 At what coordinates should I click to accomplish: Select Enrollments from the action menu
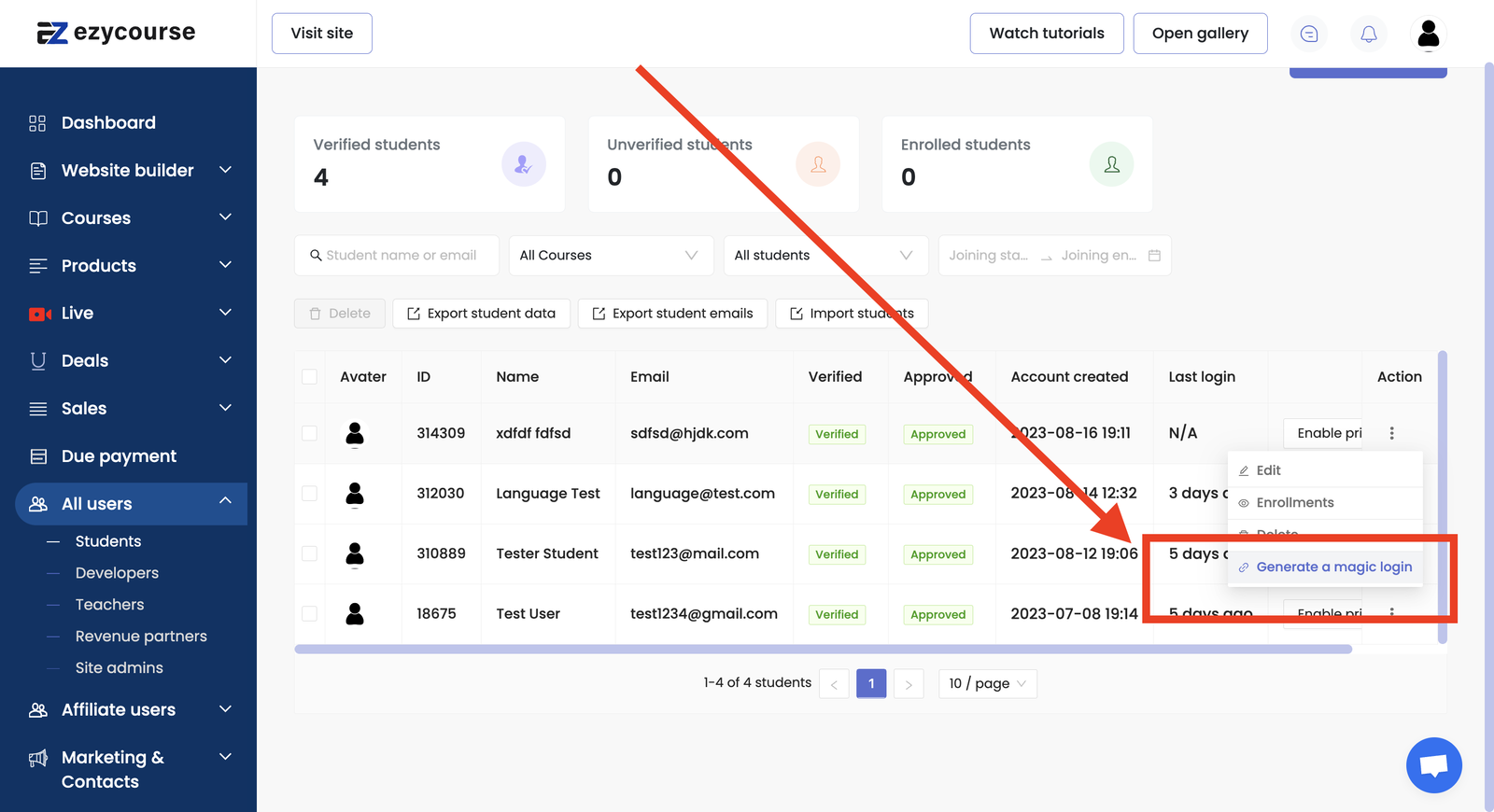tap(1294, 503)
